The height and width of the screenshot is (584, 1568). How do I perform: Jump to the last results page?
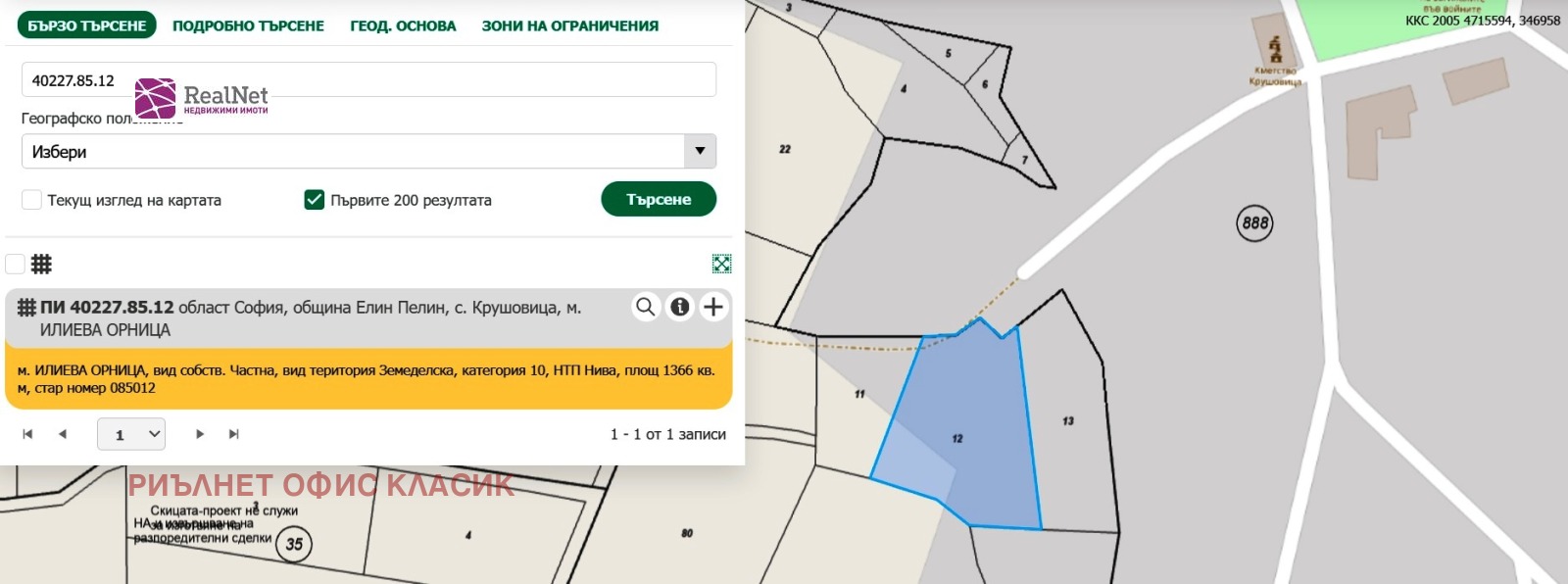(x=234, y=434)
